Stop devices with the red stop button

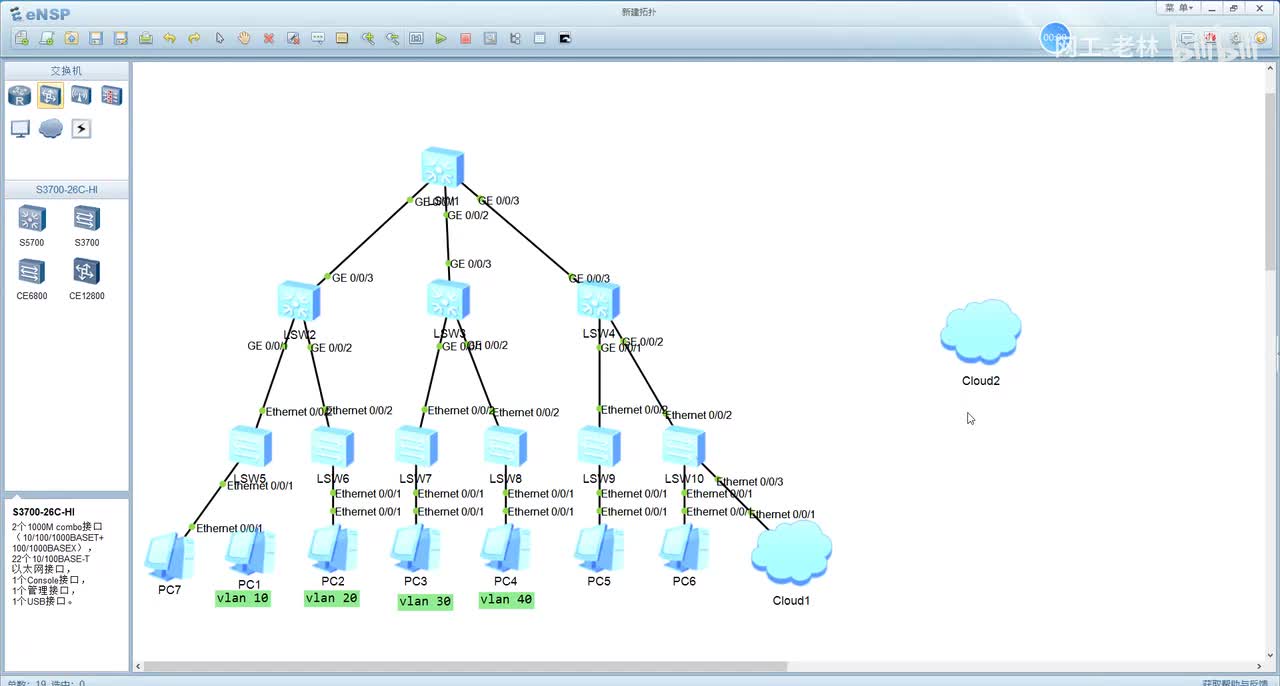[x=466, y=38]
